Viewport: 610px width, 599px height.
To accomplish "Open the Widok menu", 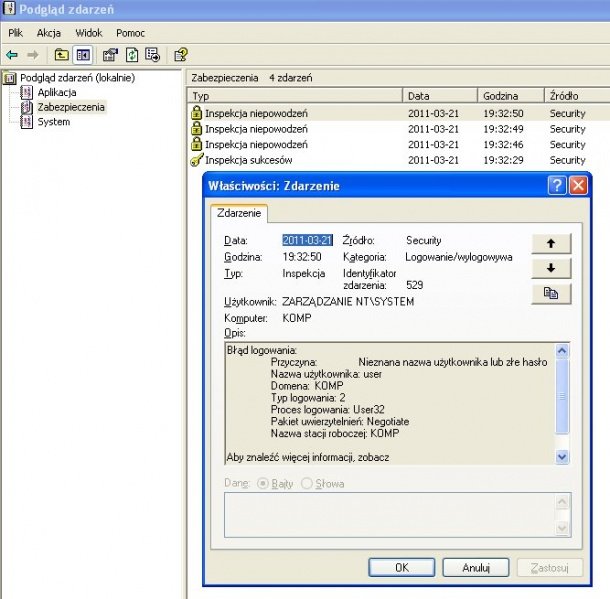I will pyautogui.click(x=88, y=33).
